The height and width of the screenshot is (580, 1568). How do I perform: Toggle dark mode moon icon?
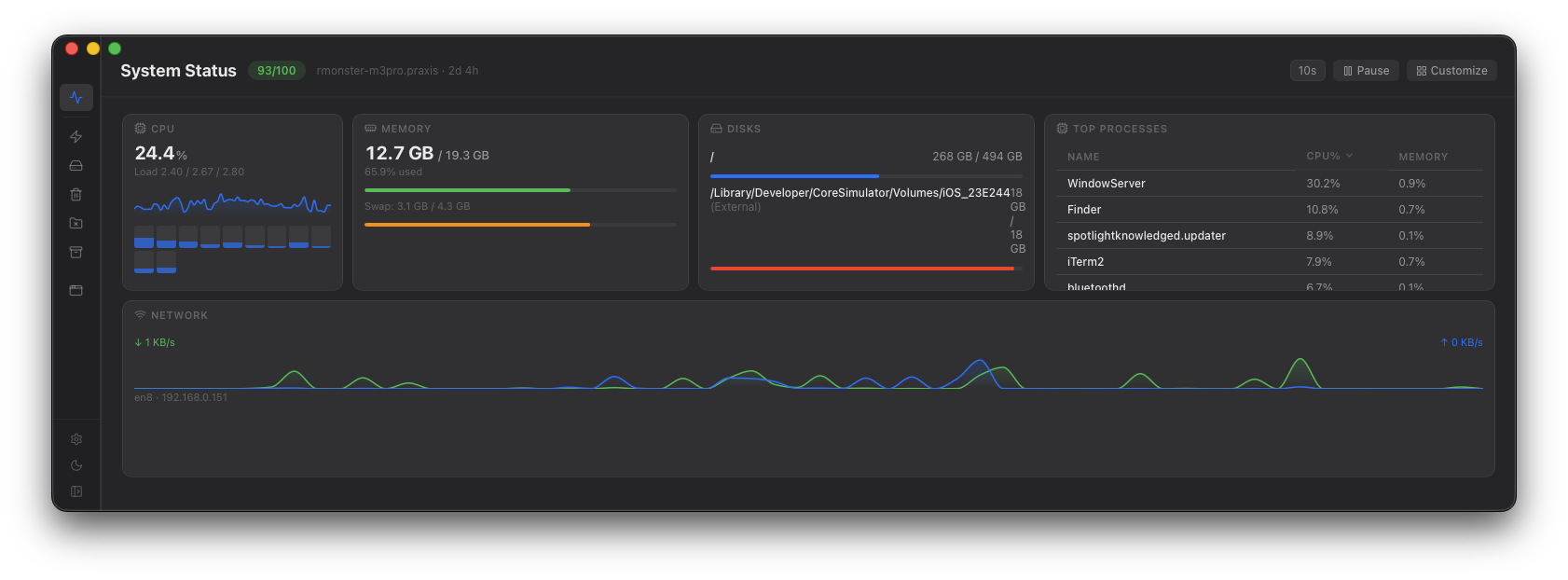click(x=76, y=465)
